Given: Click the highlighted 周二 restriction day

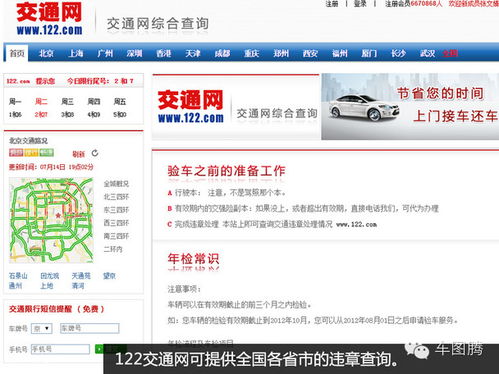Looking at the screenshot, I should pyautogui.click(x=41, y=102).
